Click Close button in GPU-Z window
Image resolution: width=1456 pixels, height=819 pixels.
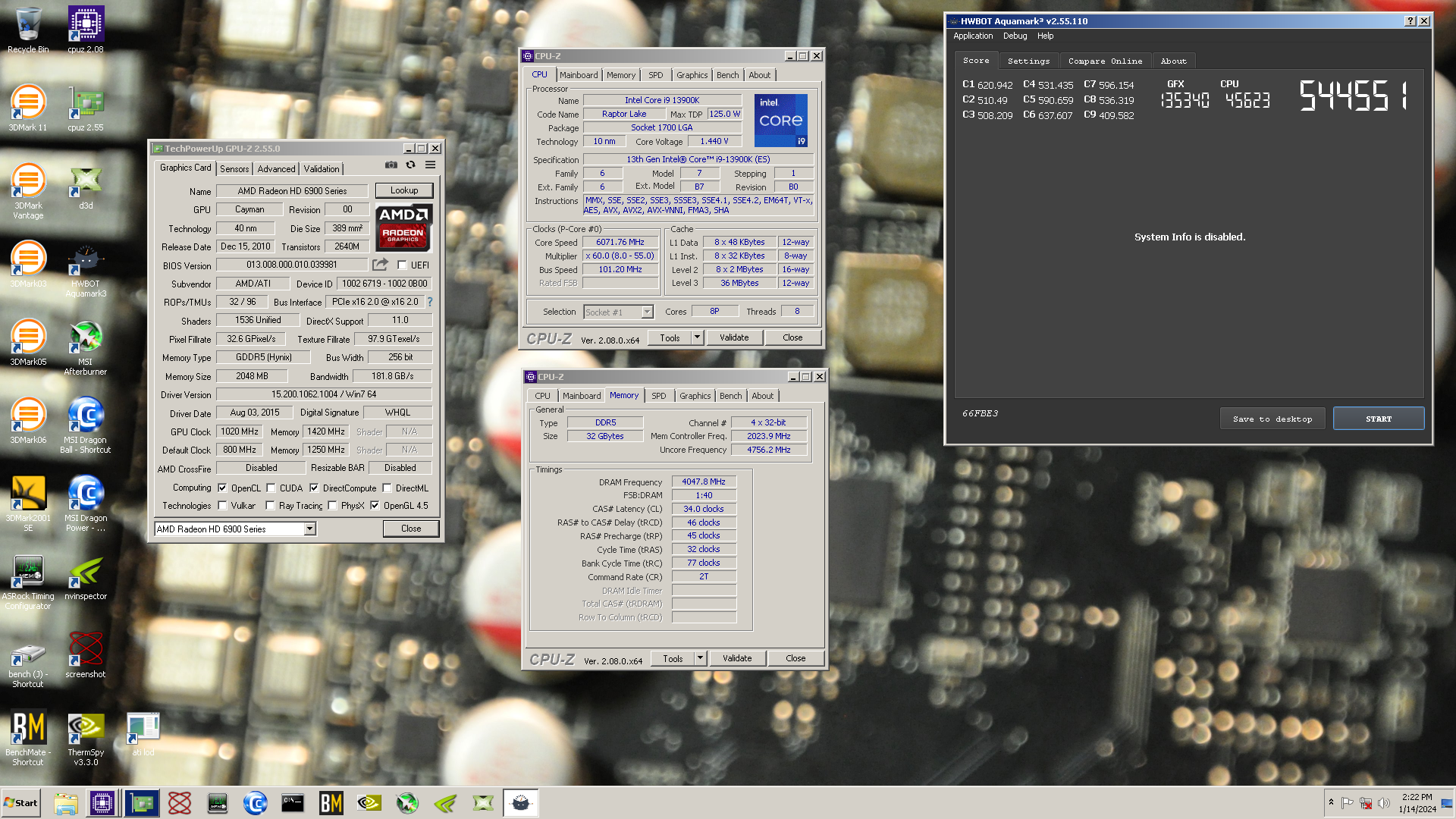coord(411,529)
